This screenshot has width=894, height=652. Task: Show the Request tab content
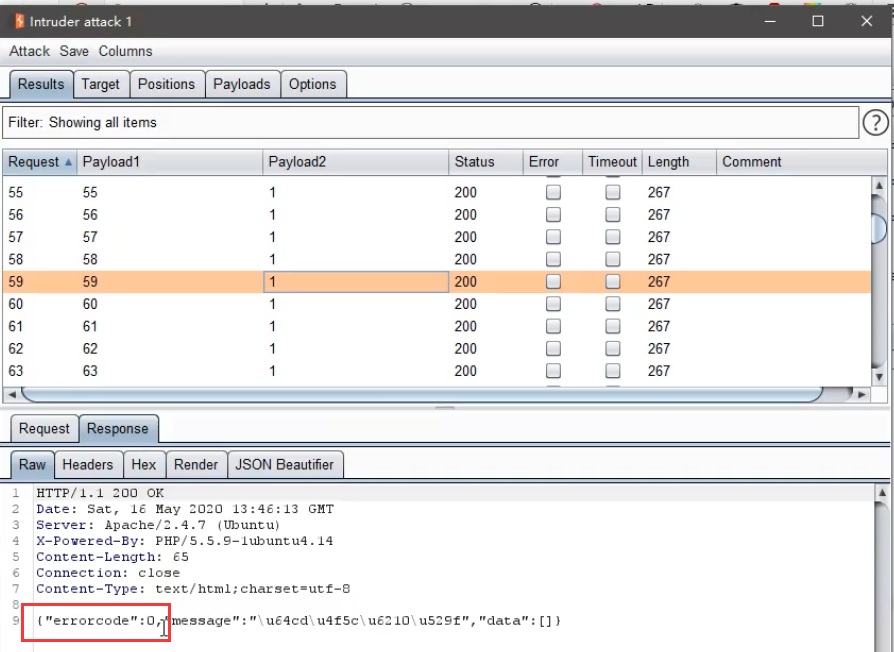45,429
